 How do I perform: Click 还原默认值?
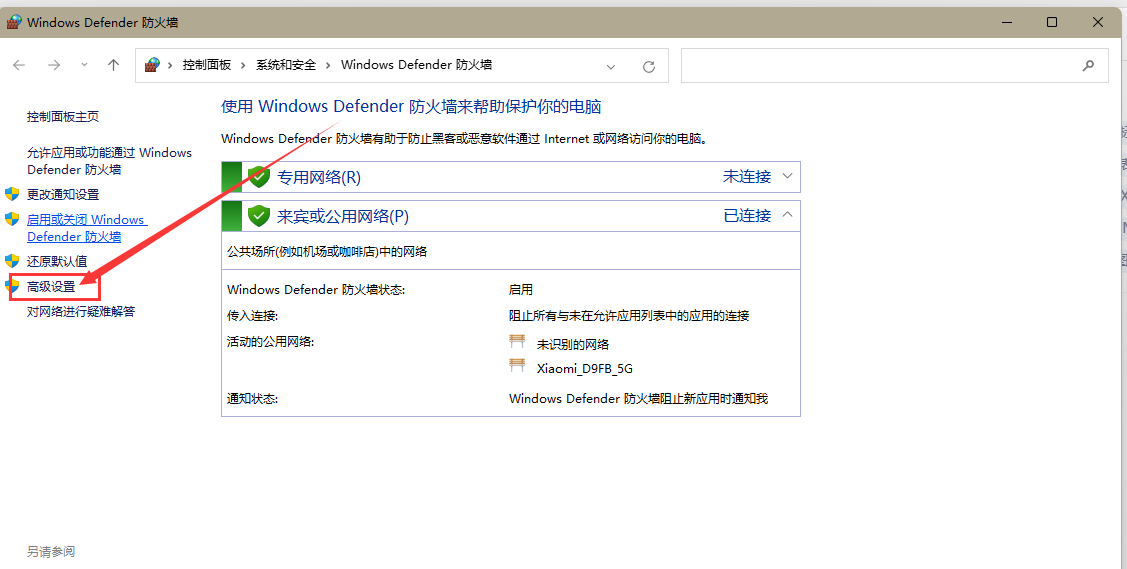point(57,262)
